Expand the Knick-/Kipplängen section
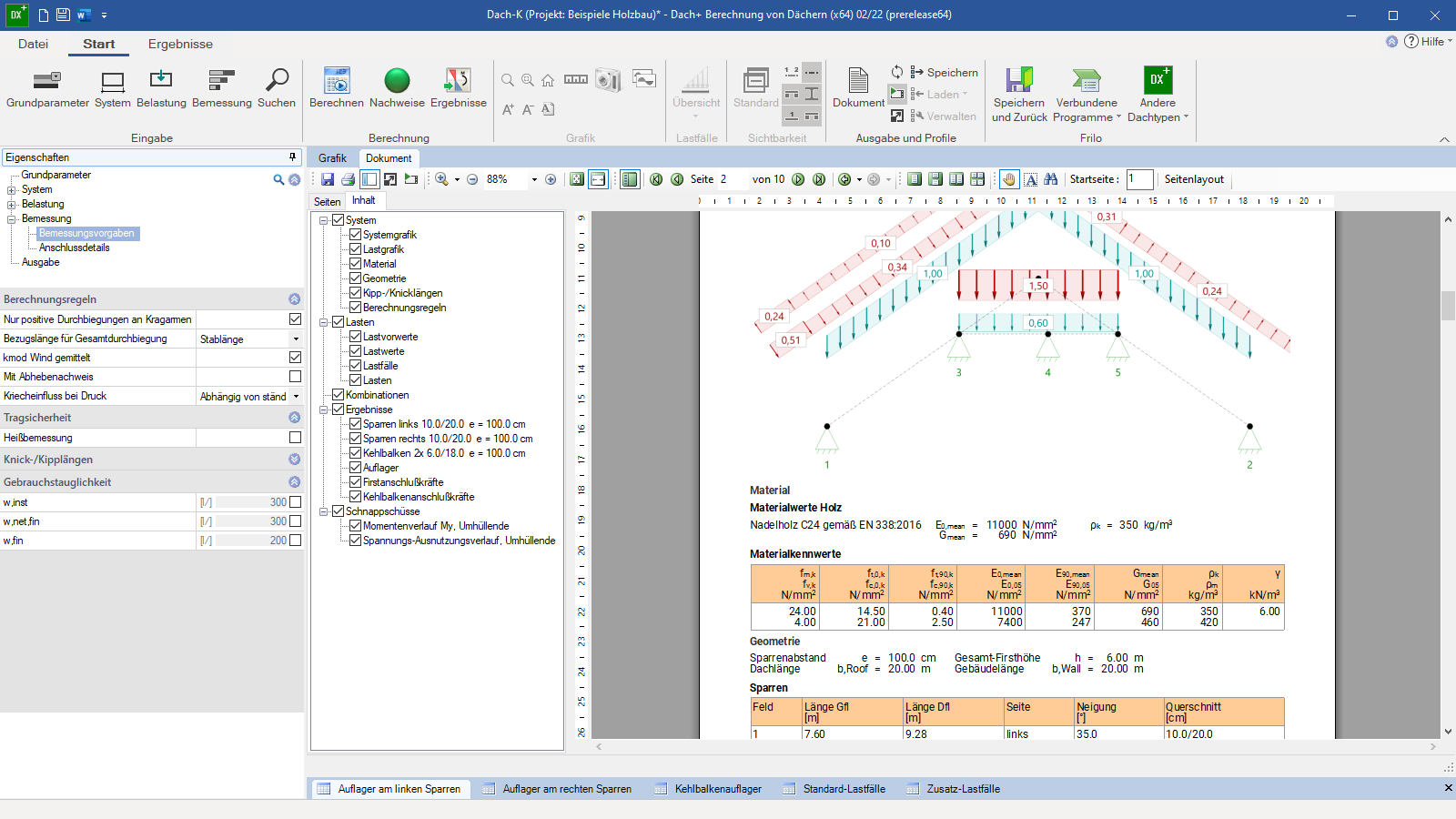 294,460
